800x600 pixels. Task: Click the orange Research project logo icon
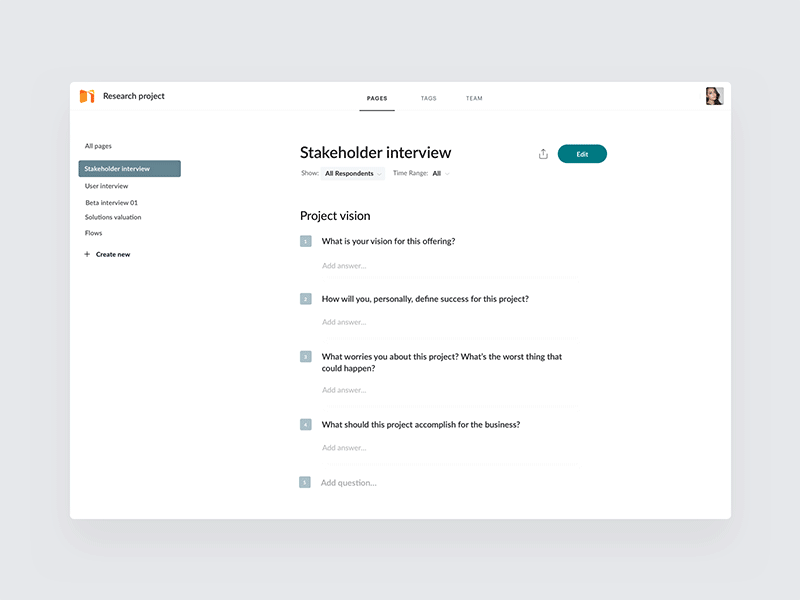click(x=86, y=96)
